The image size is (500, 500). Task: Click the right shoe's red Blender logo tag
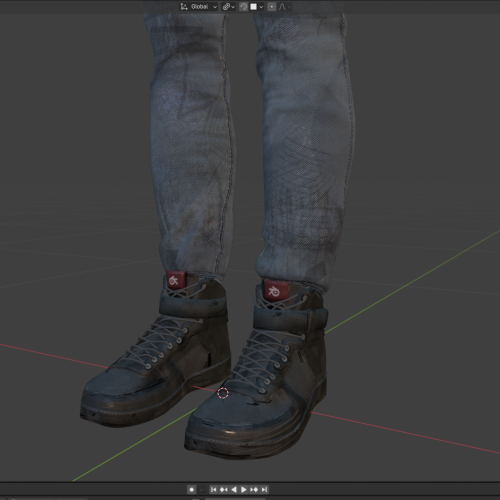click(275, 290)
